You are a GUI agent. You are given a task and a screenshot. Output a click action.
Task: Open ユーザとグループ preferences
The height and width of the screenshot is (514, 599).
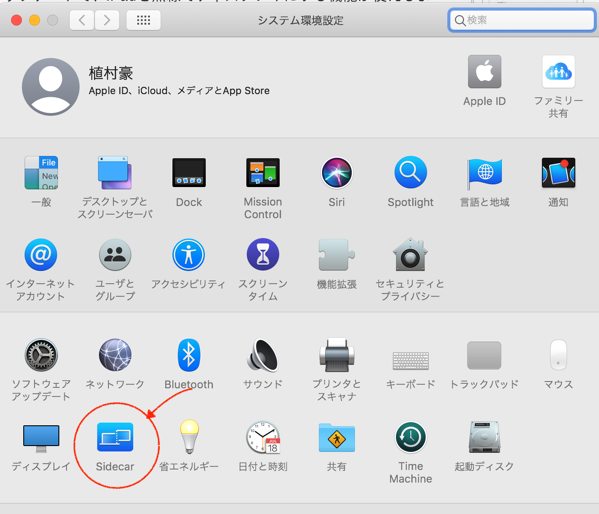coord(115,255)
